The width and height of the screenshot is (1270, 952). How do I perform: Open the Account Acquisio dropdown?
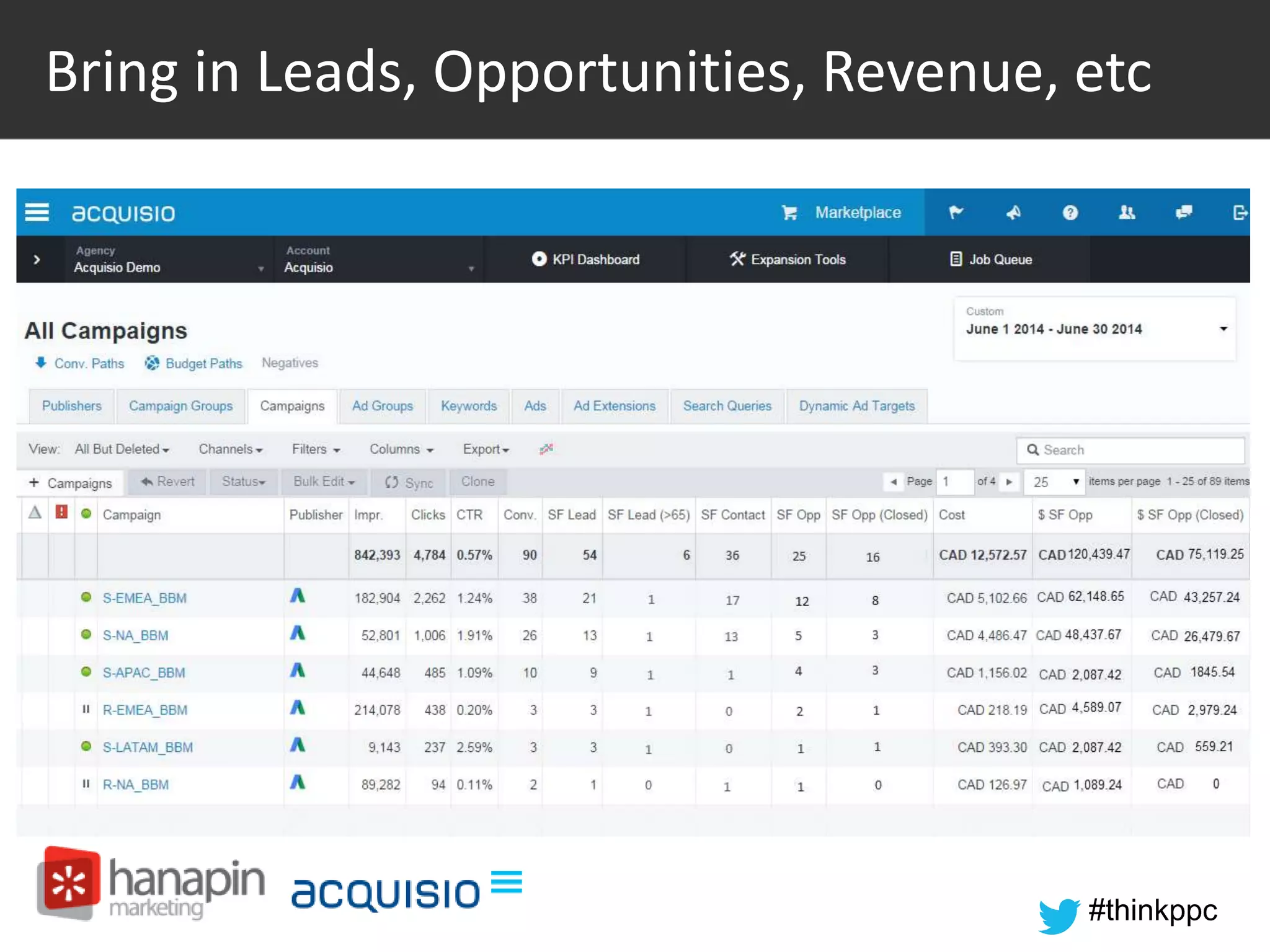[x=379, y=260]
